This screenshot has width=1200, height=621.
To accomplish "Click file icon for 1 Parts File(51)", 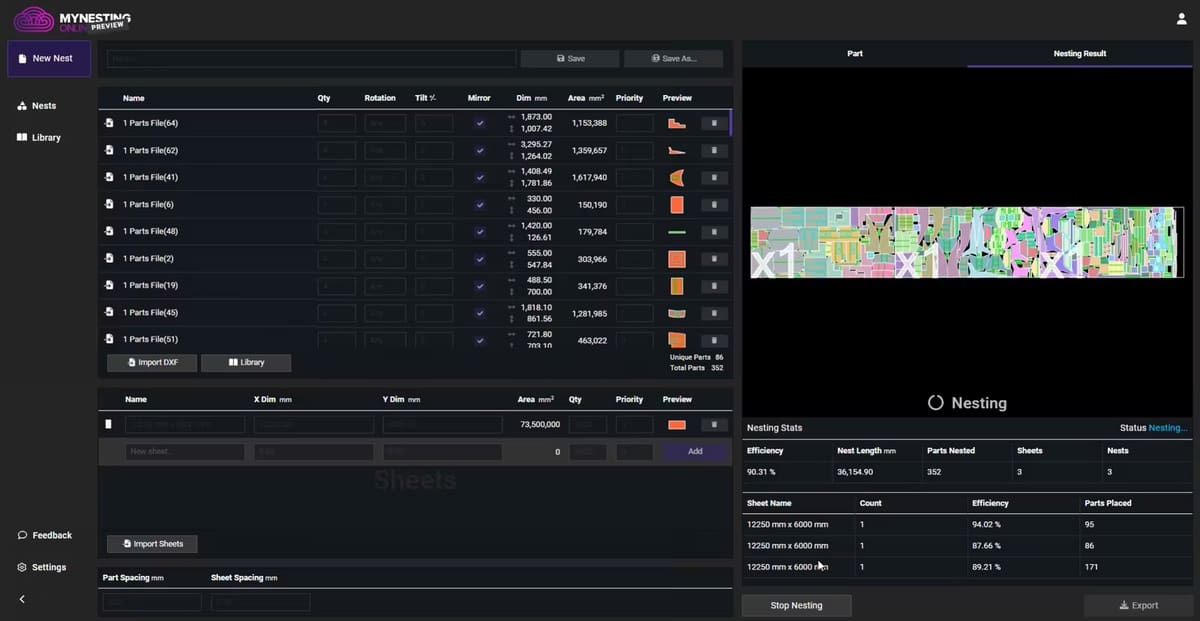I will (109, 339).
